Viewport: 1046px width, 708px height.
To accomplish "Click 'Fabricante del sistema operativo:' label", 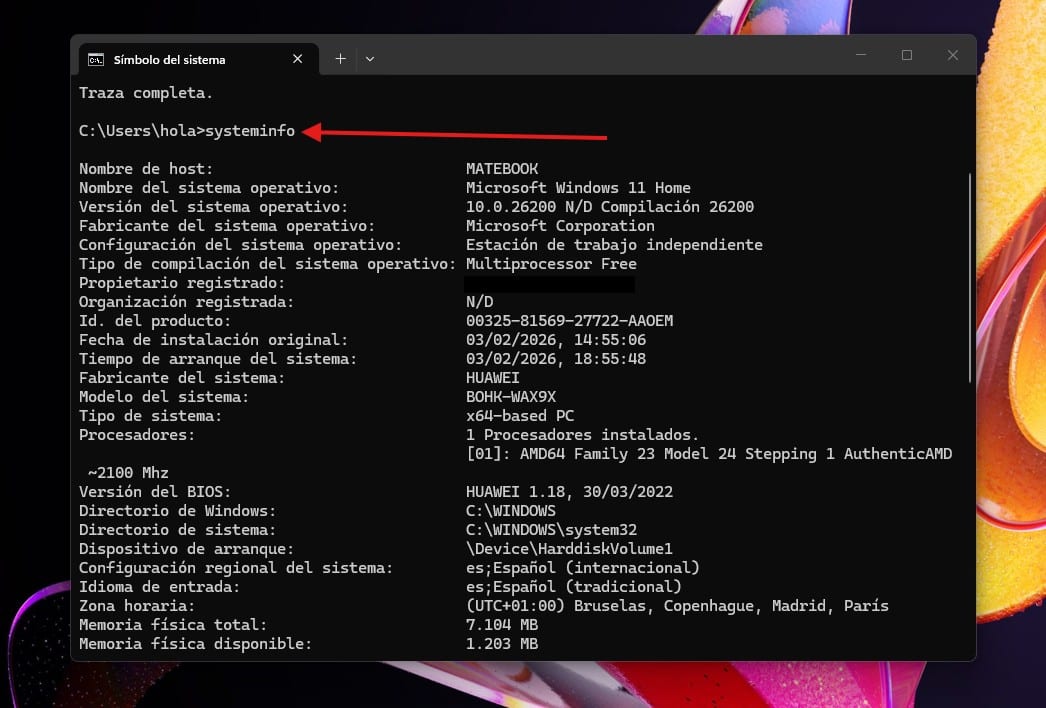I will [x=227, y=226].
